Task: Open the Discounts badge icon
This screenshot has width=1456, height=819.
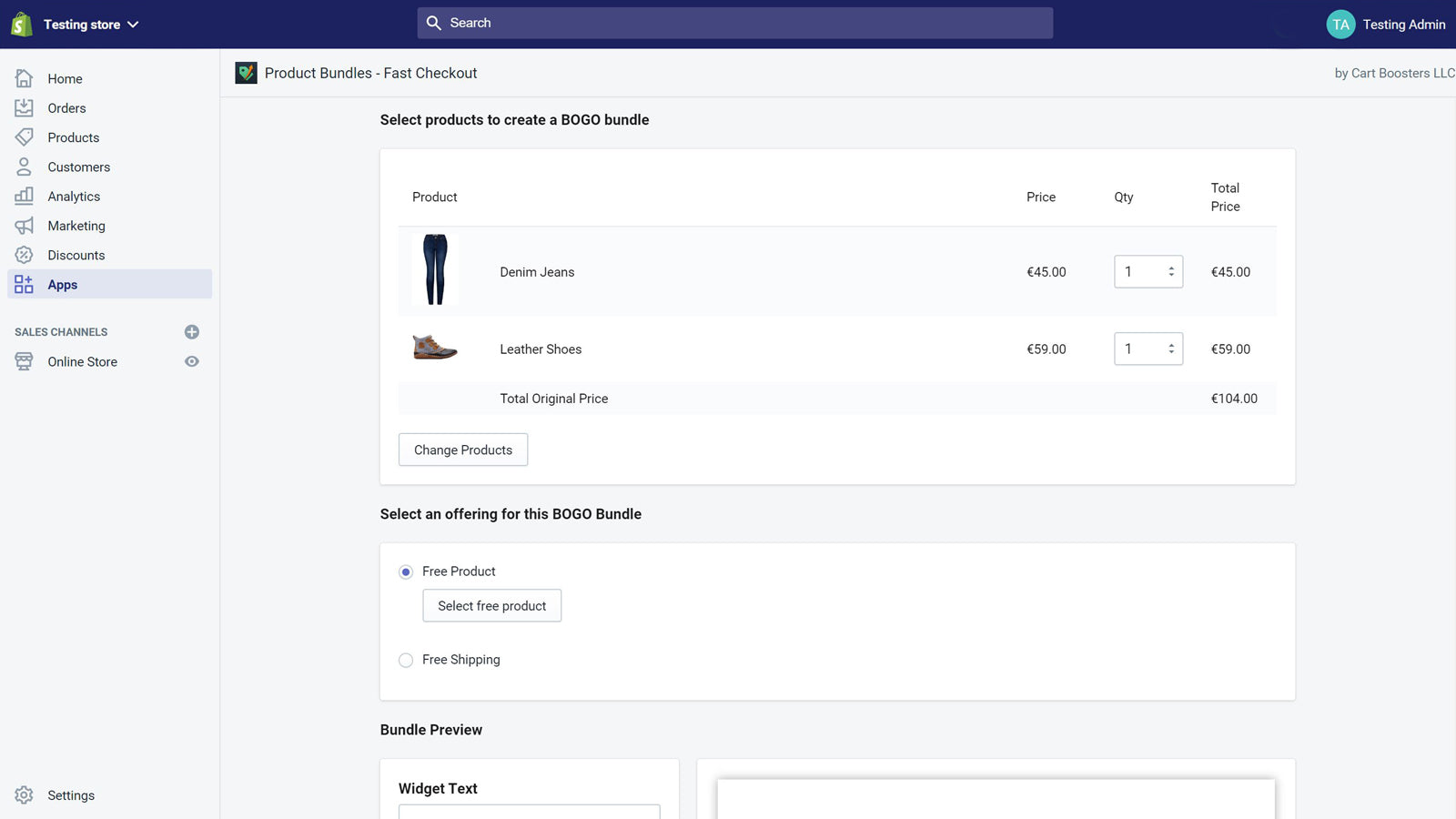Action: (x=25, y=256)
